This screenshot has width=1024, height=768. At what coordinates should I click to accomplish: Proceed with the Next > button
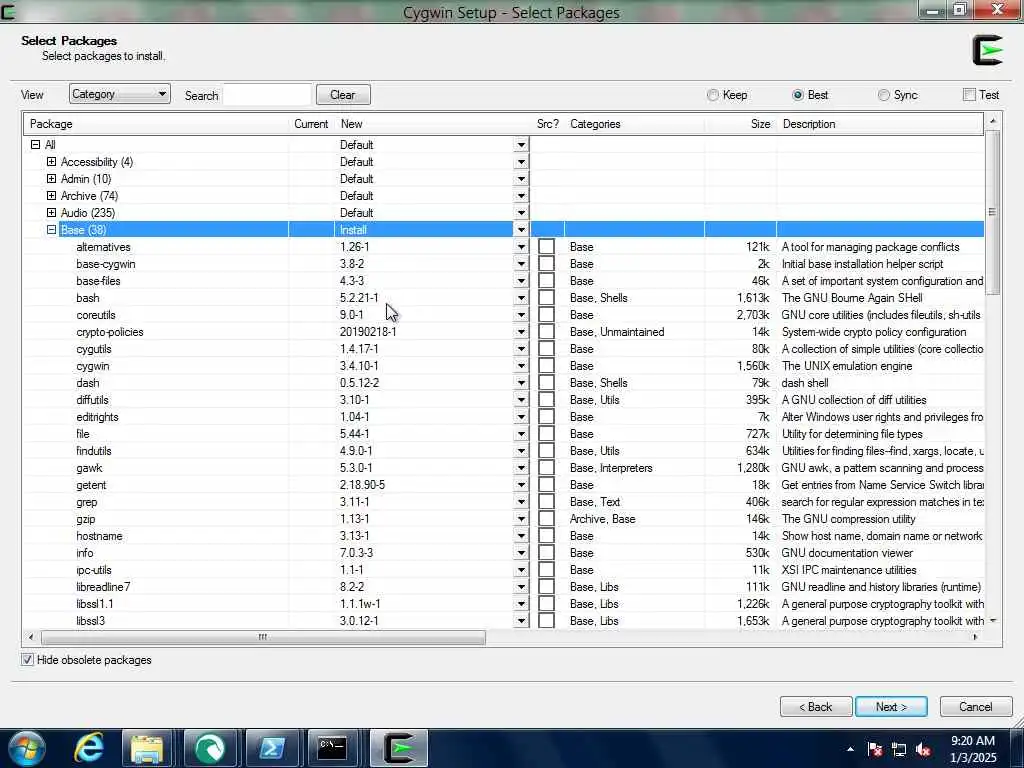click(x=891, y=707)
